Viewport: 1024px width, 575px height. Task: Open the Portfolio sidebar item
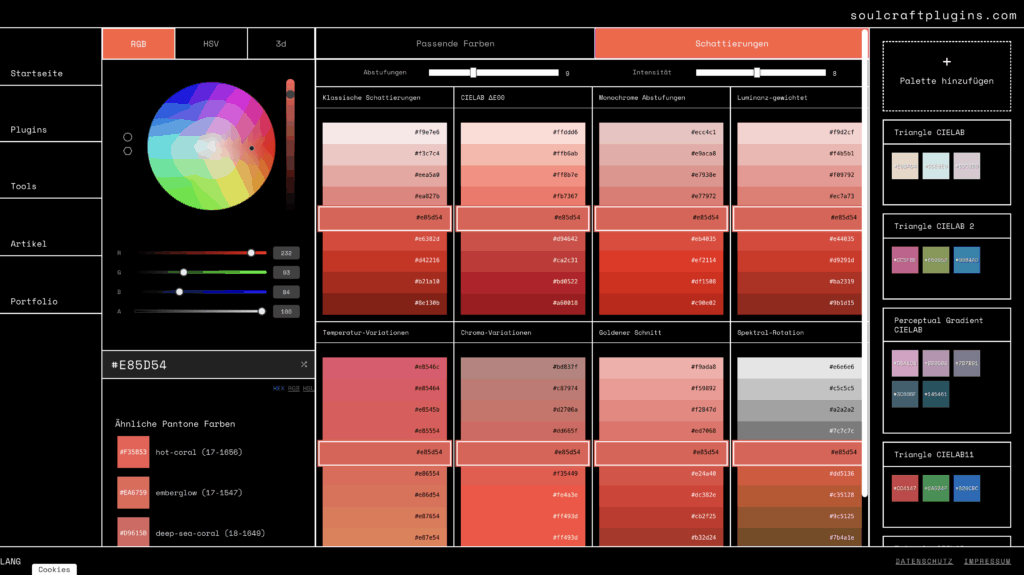click(x=34, y=302)
